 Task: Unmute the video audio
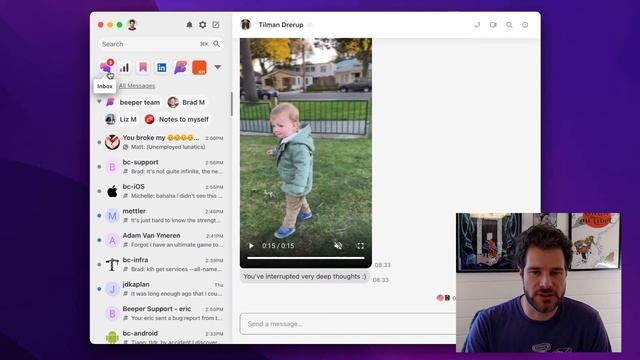pyautogui.click(x=338, y=246)
